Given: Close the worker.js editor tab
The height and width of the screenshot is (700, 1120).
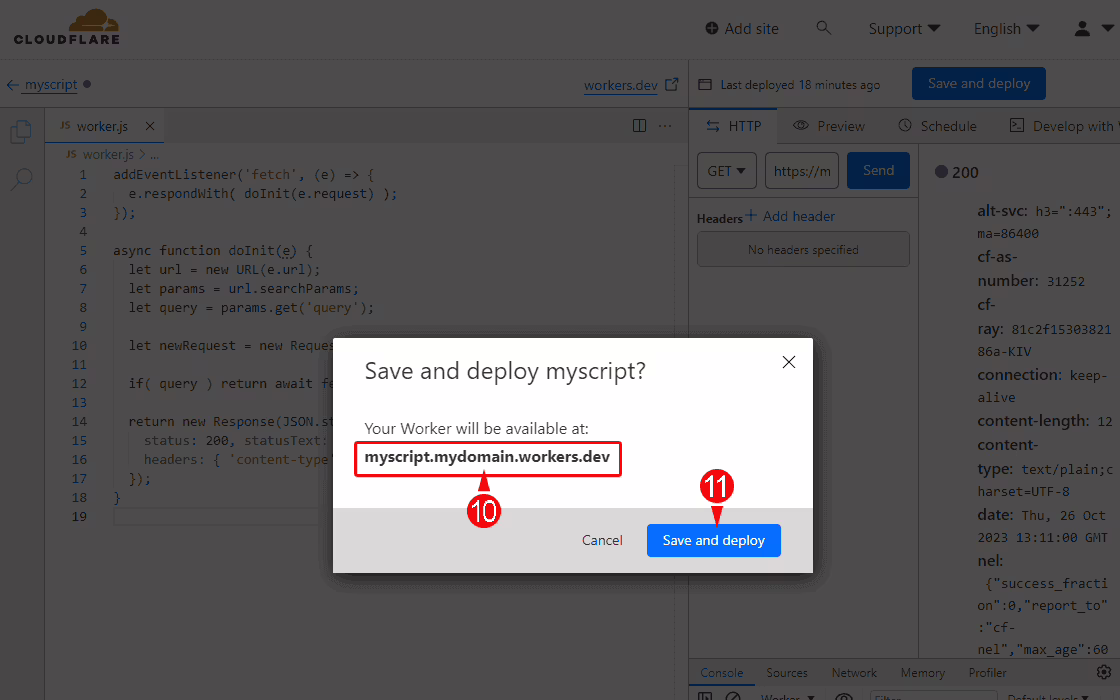Looking at the screenshot, I should coord(150,126).
